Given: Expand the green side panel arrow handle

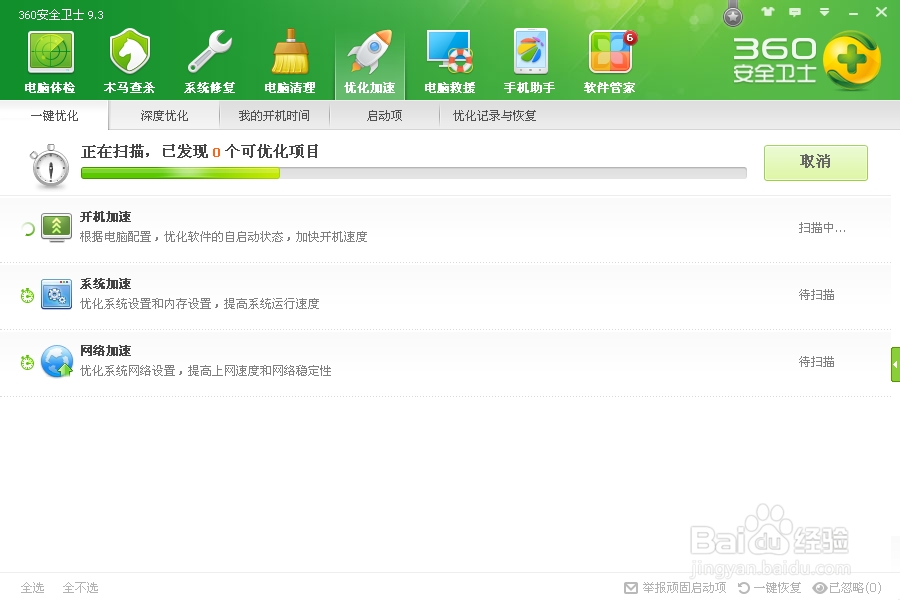Looking at the screenshot, I should click(x=895, y=364).
